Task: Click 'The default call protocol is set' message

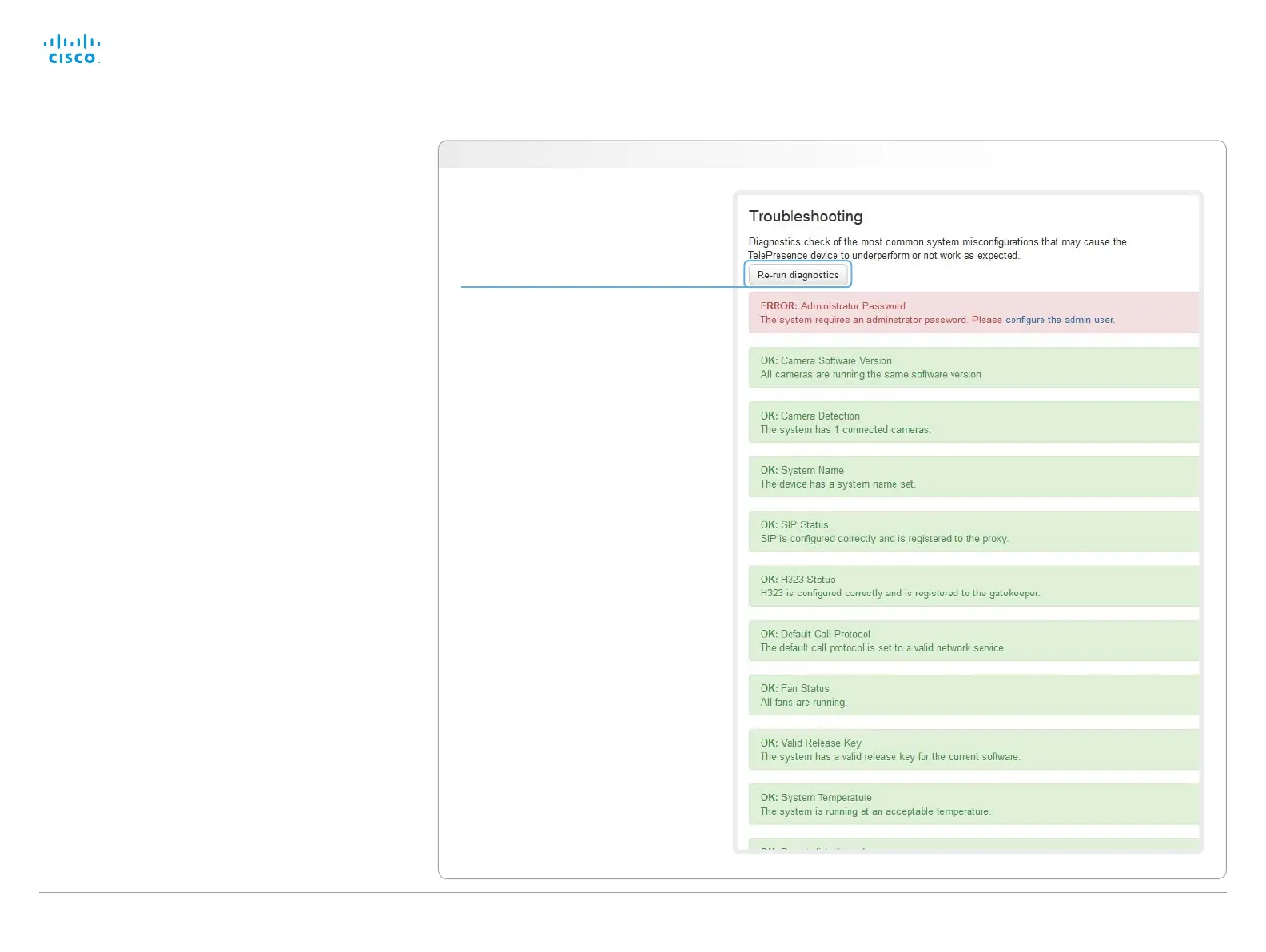Action: tap(883, 648)
